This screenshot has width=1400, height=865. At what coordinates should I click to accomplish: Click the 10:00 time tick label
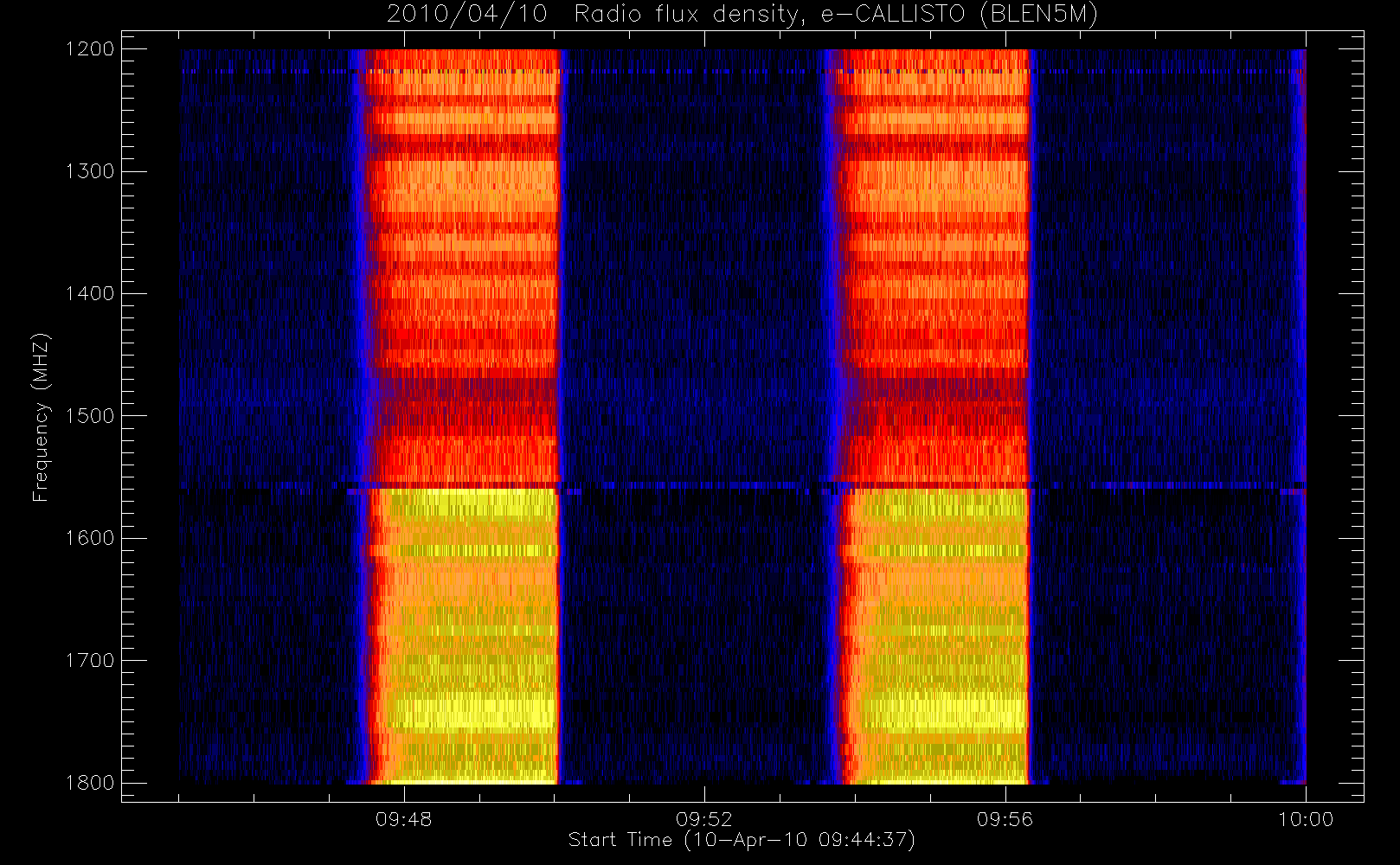[x=1306, y=819]
